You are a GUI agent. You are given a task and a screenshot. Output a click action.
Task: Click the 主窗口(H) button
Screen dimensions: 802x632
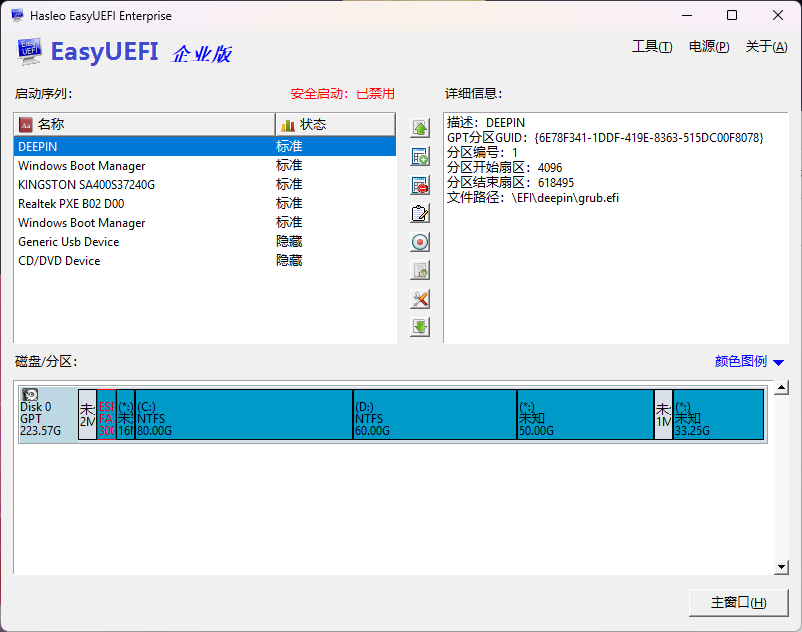739,602
